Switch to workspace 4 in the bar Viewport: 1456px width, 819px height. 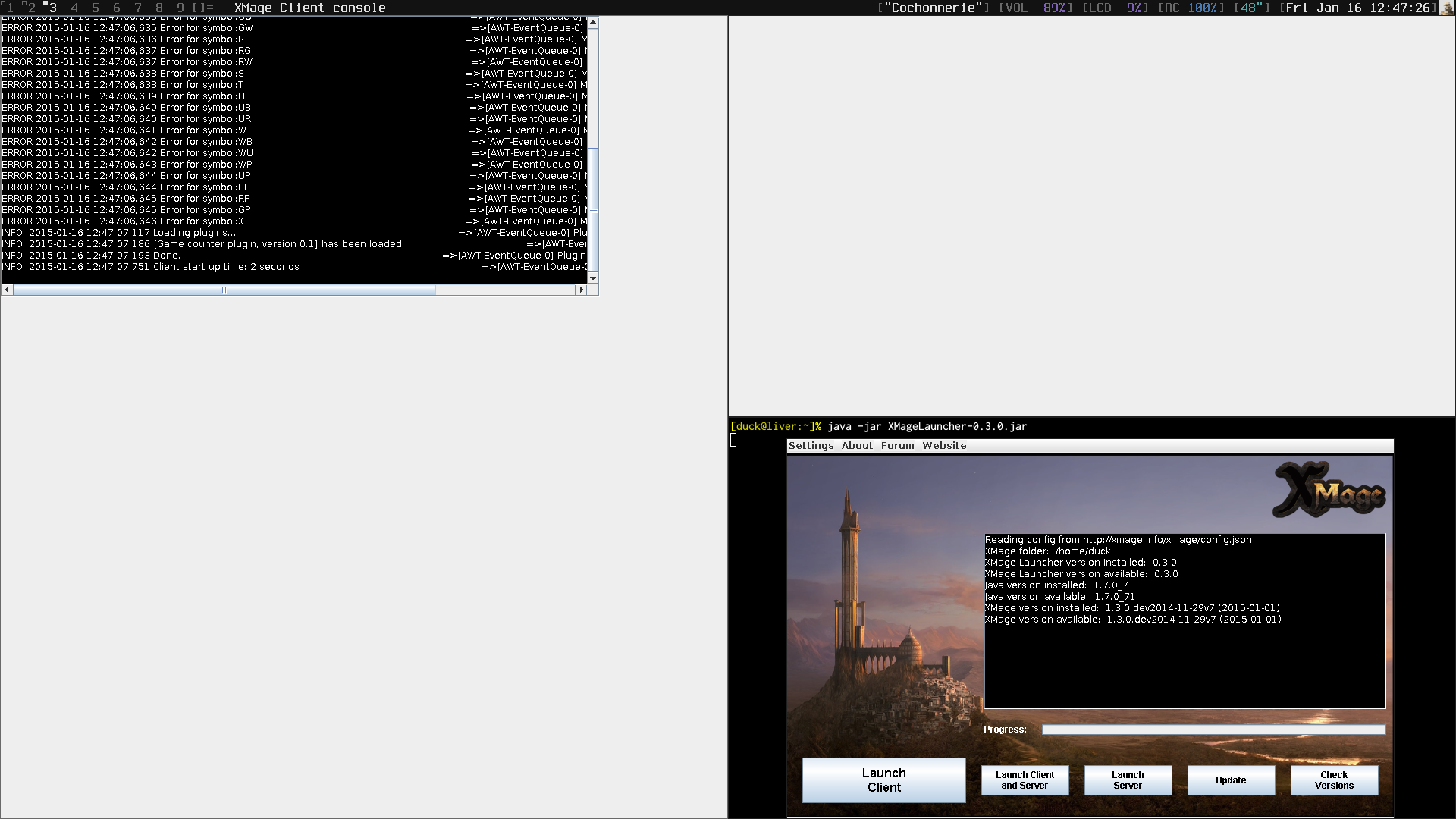(74, 8)
